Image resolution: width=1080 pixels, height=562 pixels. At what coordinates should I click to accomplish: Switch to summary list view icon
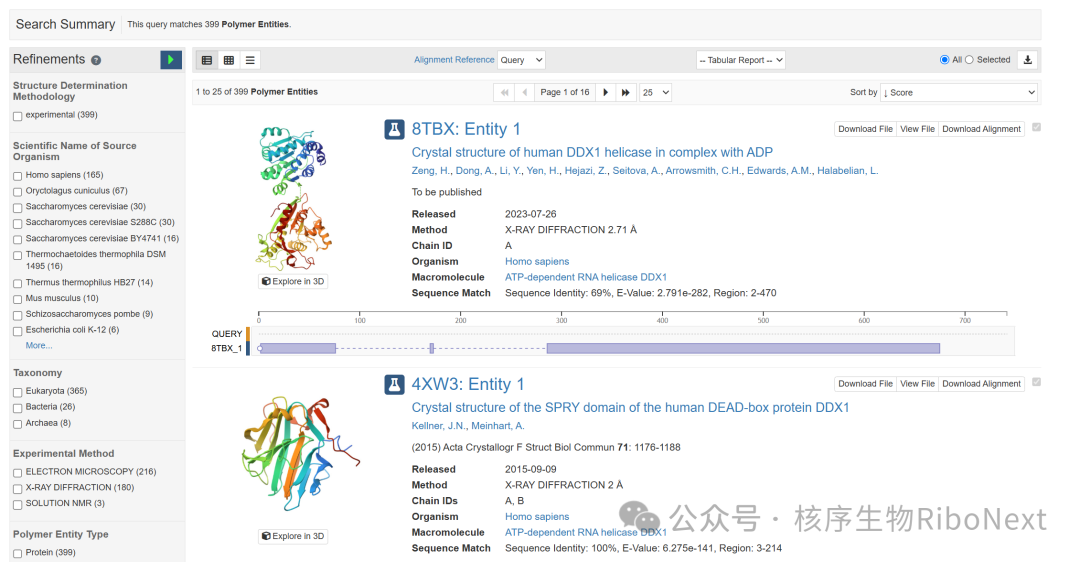tap(207, 61)
